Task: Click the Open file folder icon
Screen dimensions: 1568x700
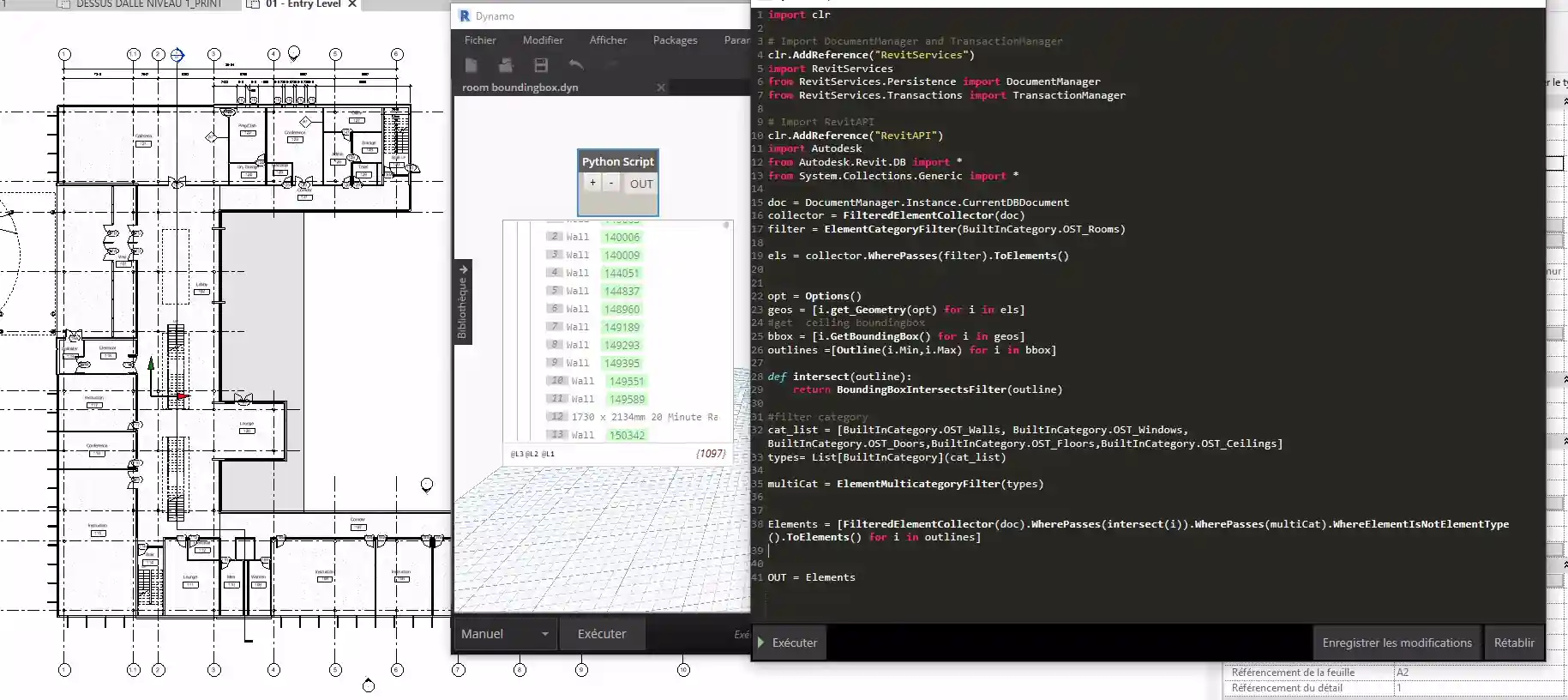Action: coord(506,65)
